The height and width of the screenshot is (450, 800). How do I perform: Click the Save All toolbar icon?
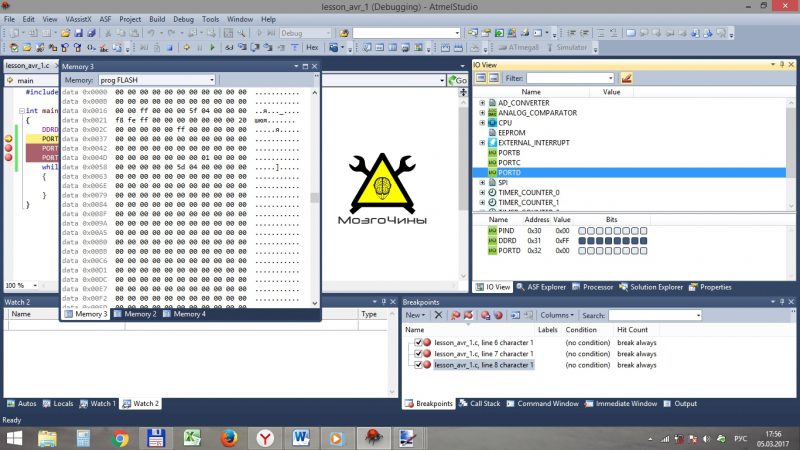[x=91, y=33]
